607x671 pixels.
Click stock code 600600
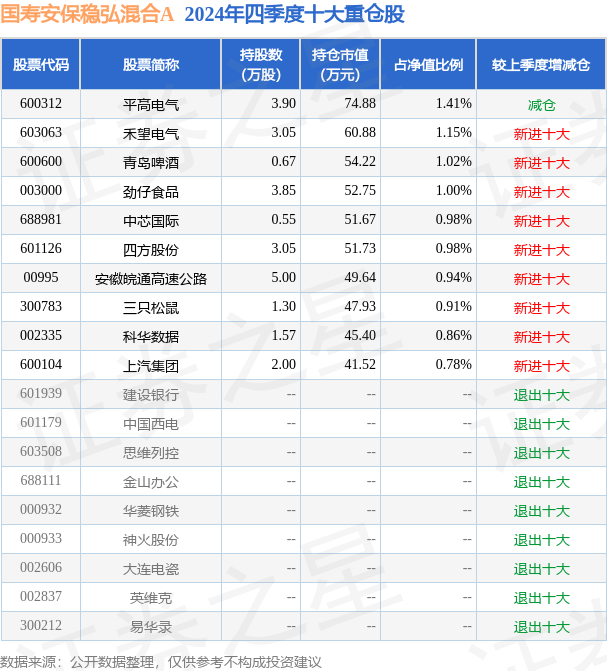click(x=41, y=162)
